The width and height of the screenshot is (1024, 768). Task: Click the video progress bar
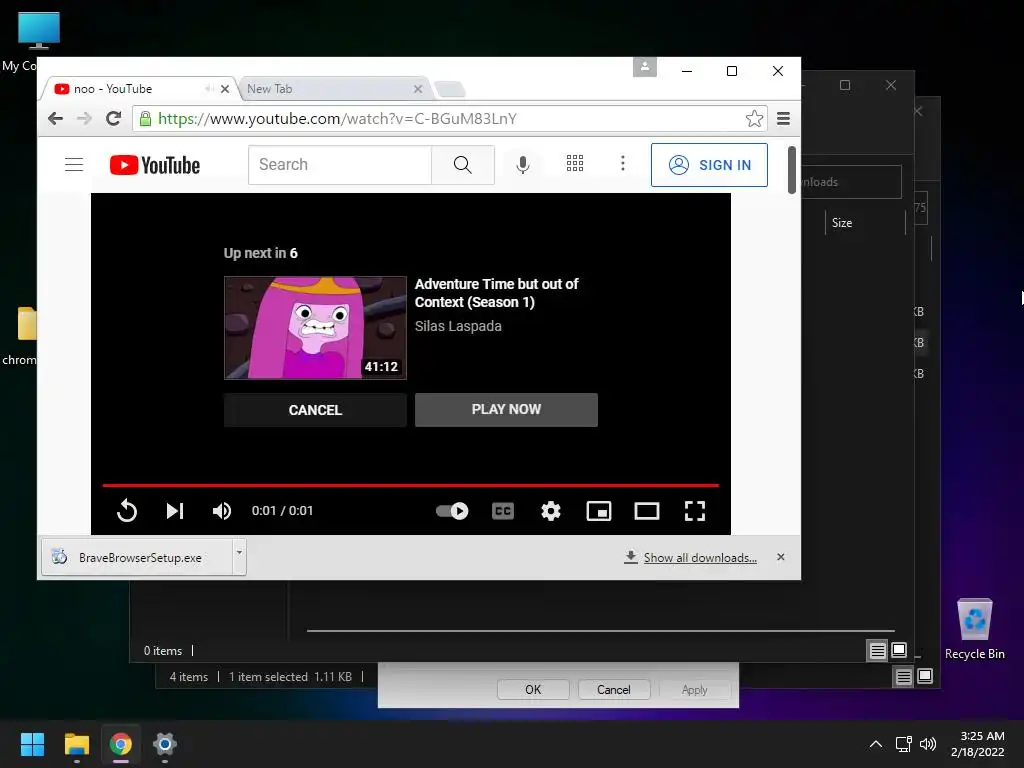coord(411,485)
